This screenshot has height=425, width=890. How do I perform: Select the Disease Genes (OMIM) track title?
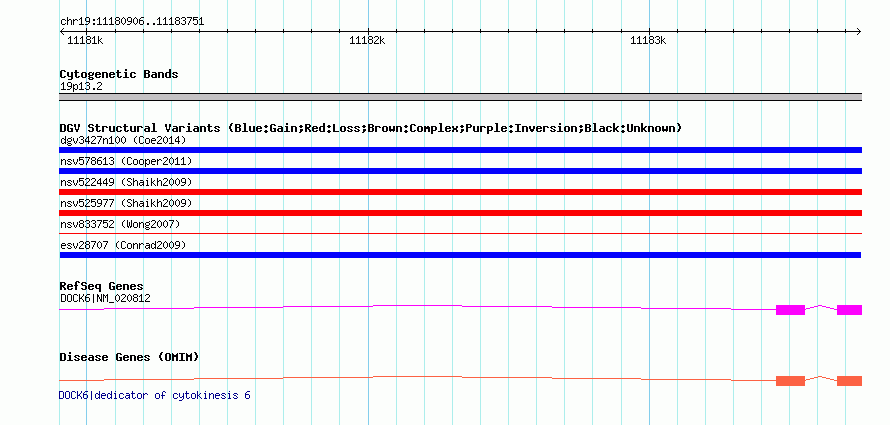(129, 357)
